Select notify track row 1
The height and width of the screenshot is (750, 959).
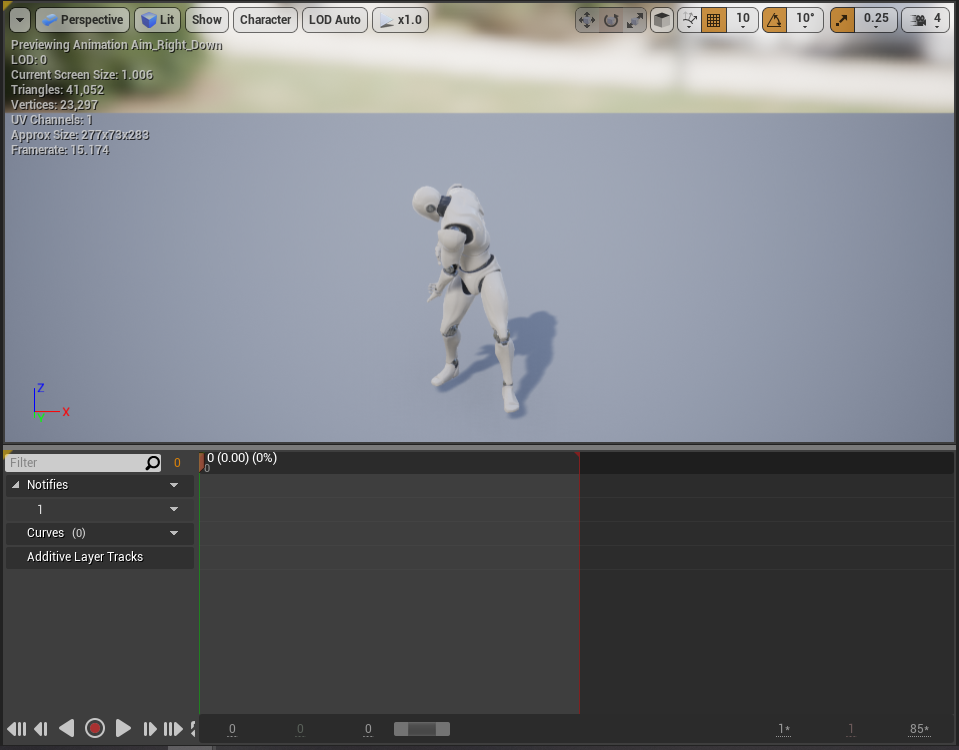(x=100, y=510)
